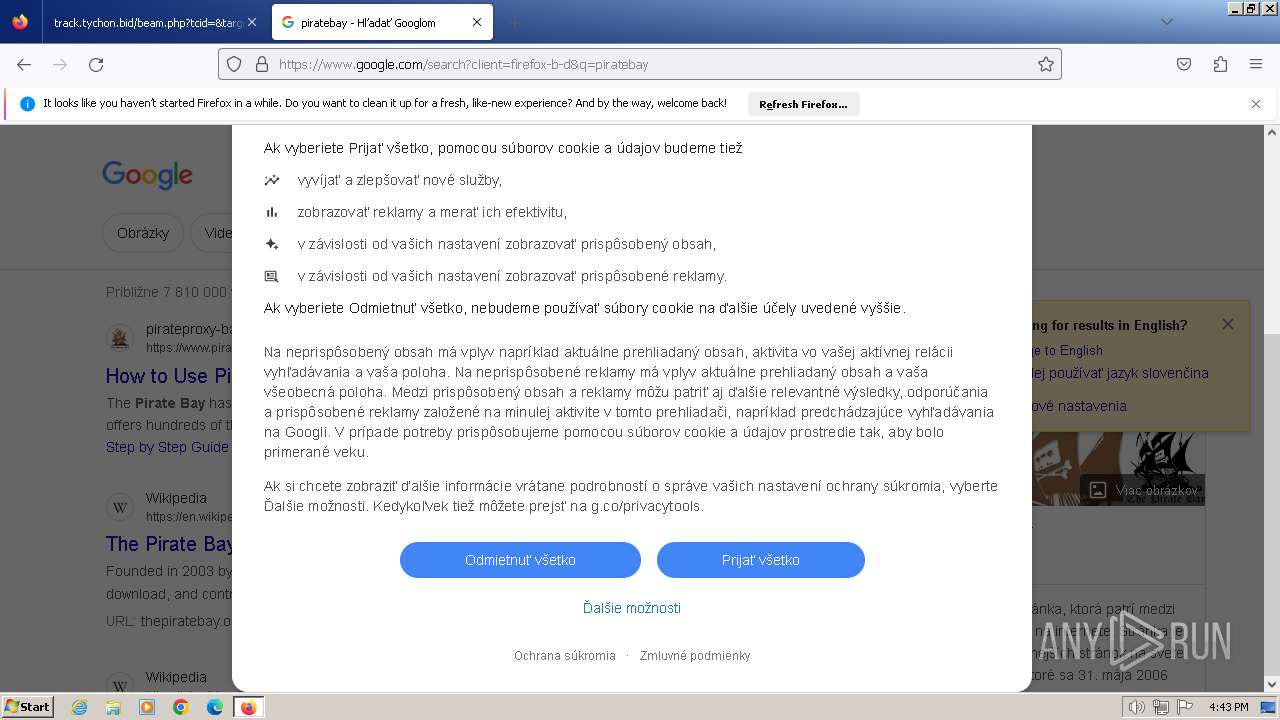Close the track.tychon.bid tab
The image size is (1280, 720).
pos(253,22)
